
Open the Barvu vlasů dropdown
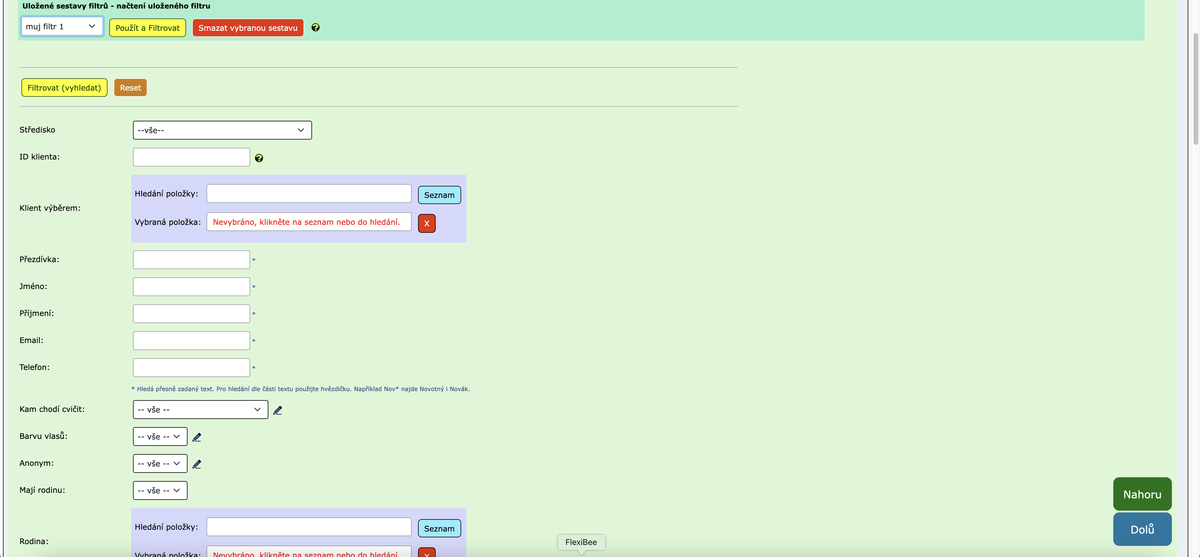pos(160,437)
